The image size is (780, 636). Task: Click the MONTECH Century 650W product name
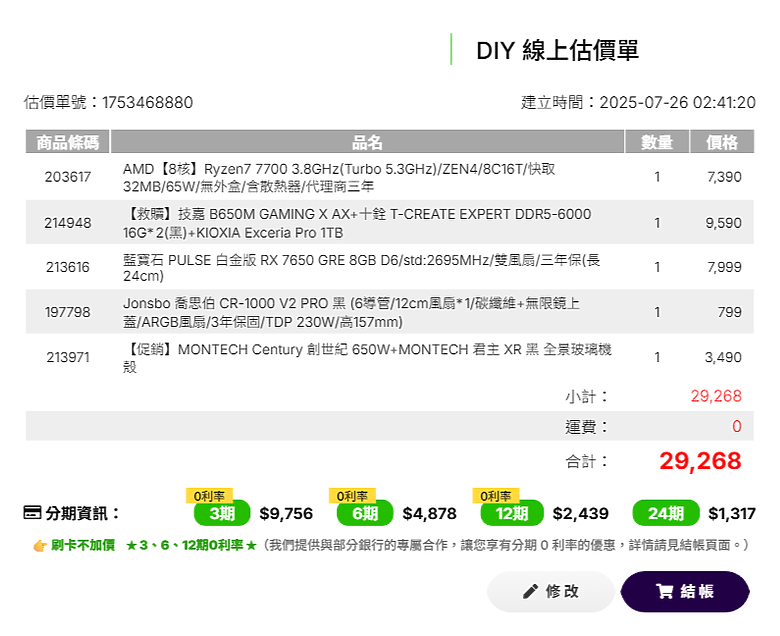point(367,358)
